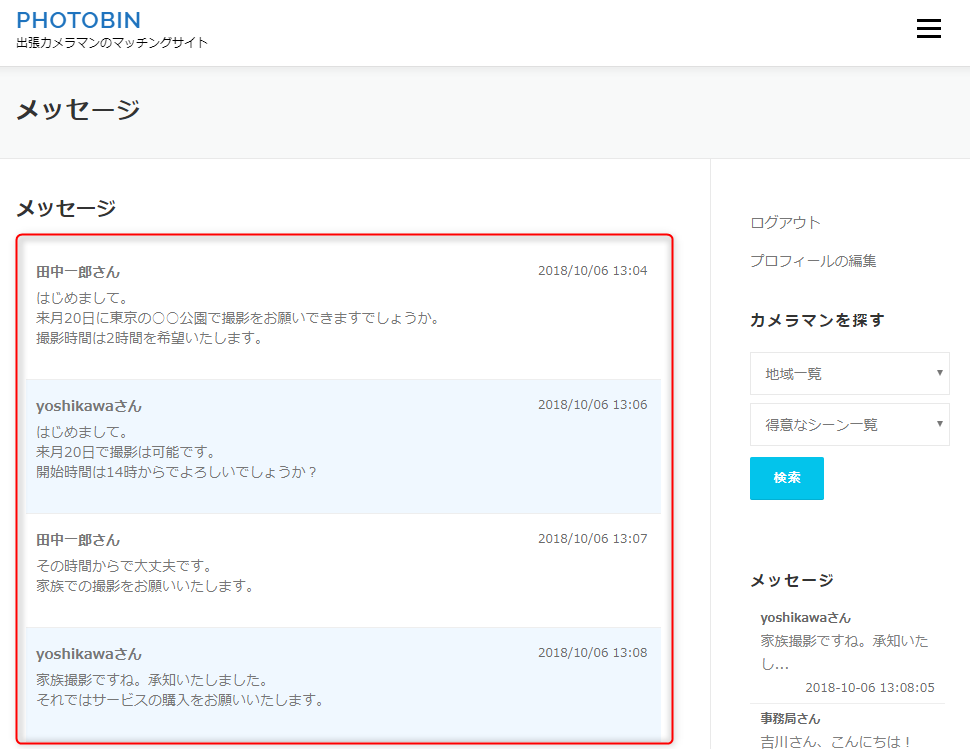
Task: Click yoshikawaさん message at 13:06
Action: (x=342, y=445)
